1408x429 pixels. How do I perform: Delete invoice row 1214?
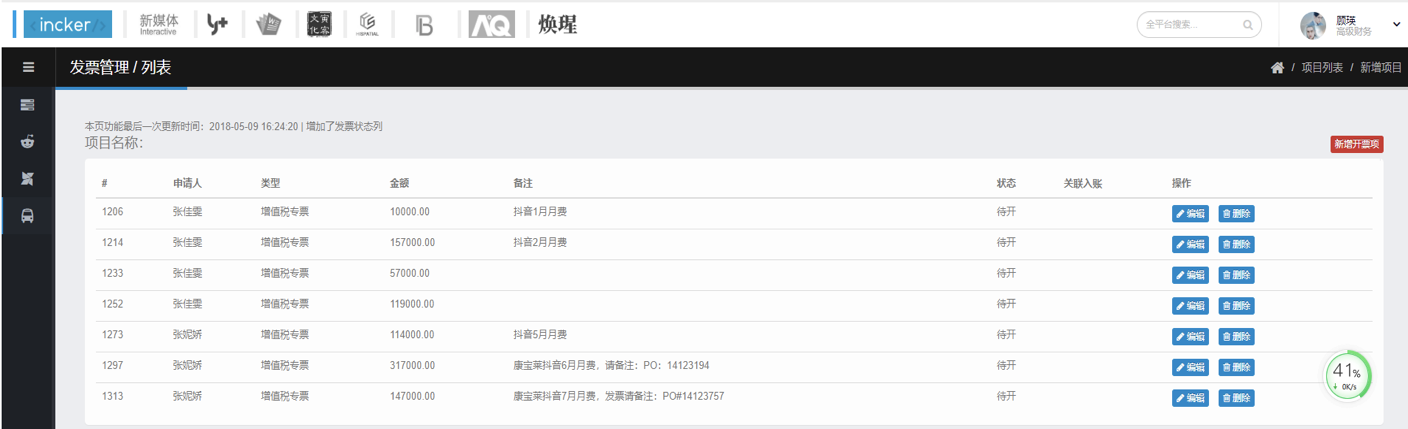point(1236,244)
